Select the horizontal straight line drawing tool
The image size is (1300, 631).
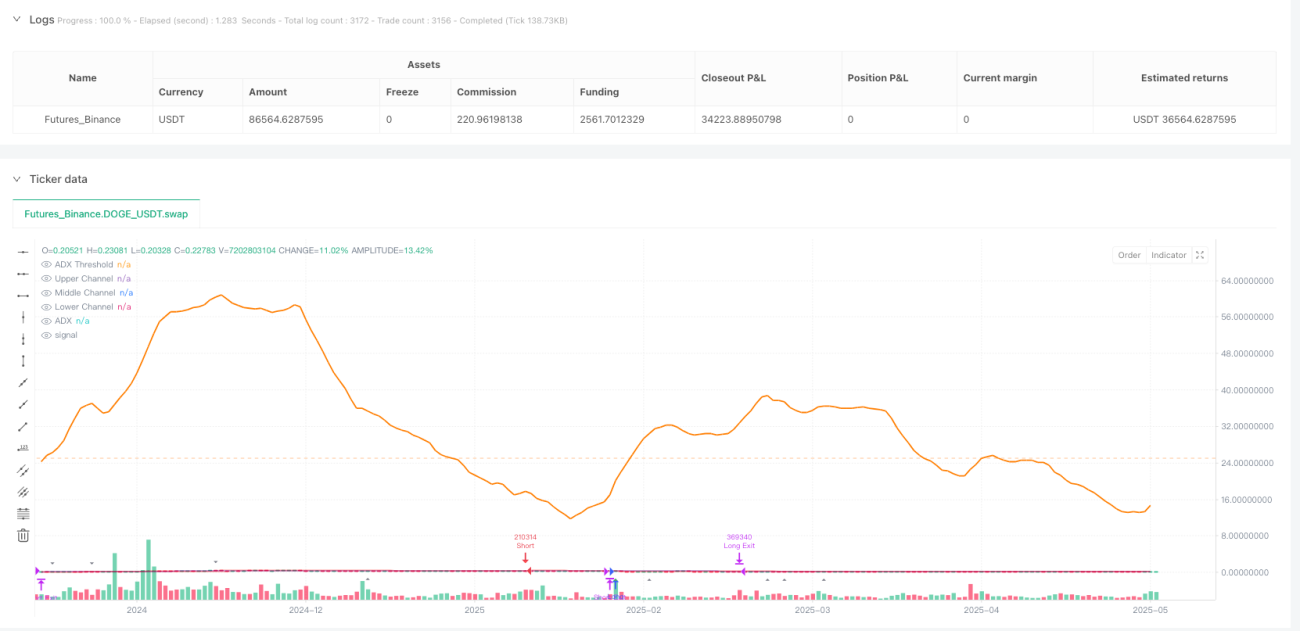pos(23,251)
